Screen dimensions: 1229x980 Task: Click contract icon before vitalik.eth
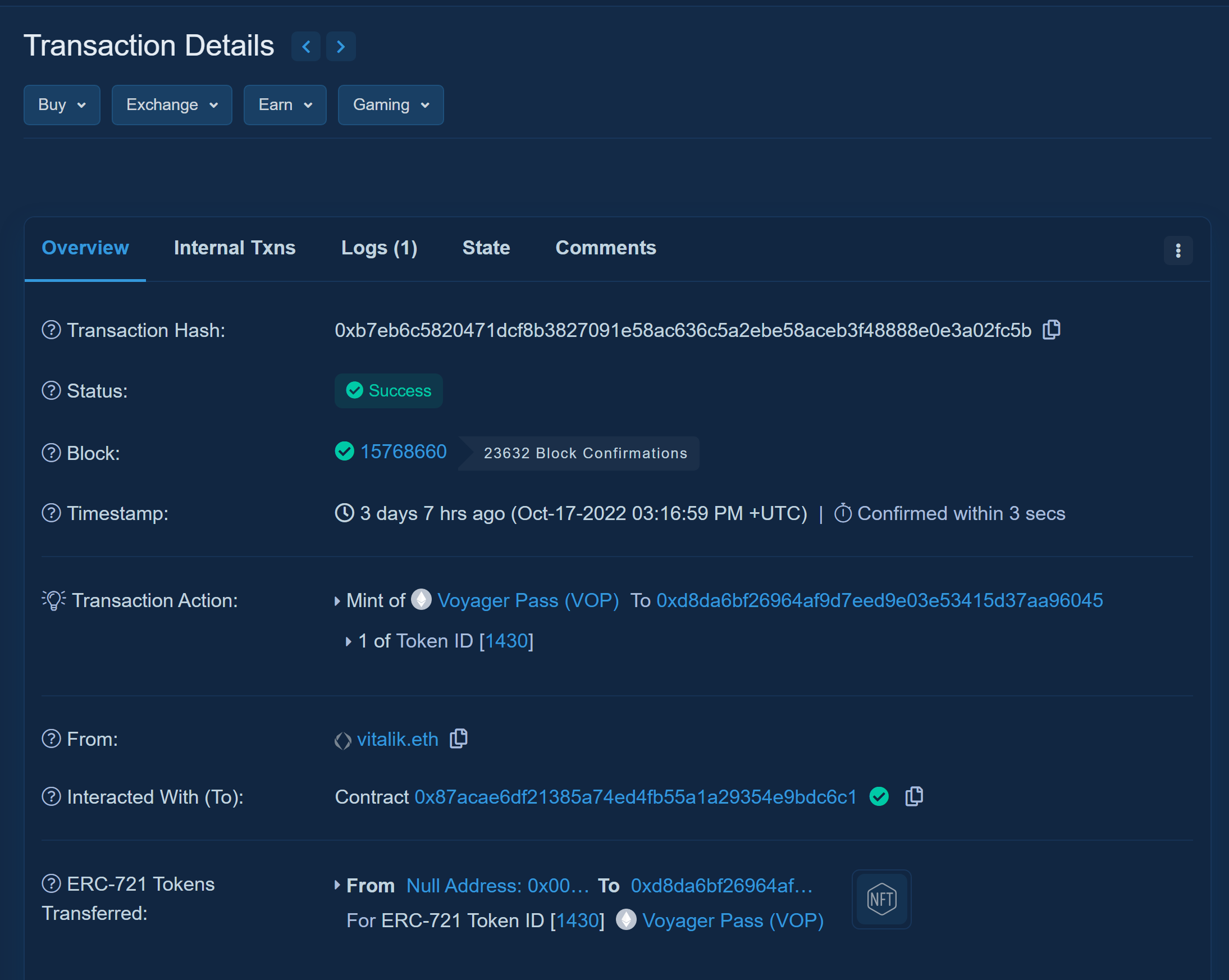pos(342,740)
